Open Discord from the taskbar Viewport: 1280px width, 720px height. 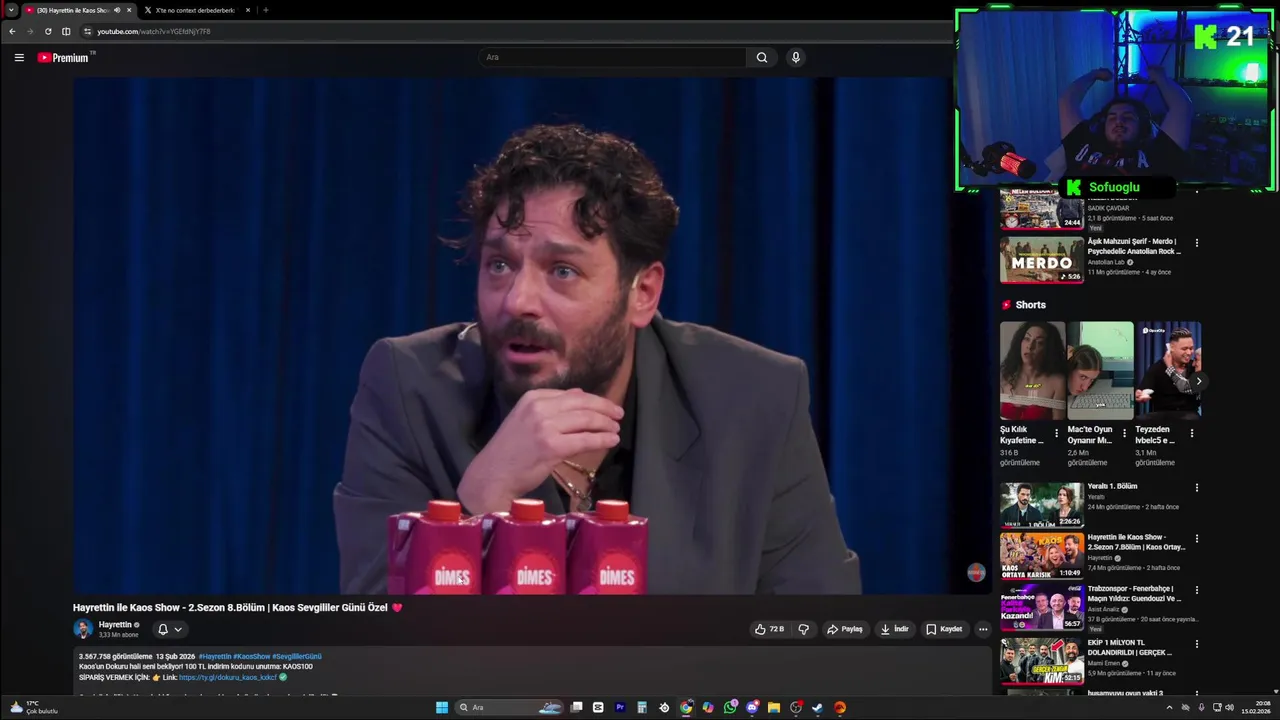pos(752,708)
